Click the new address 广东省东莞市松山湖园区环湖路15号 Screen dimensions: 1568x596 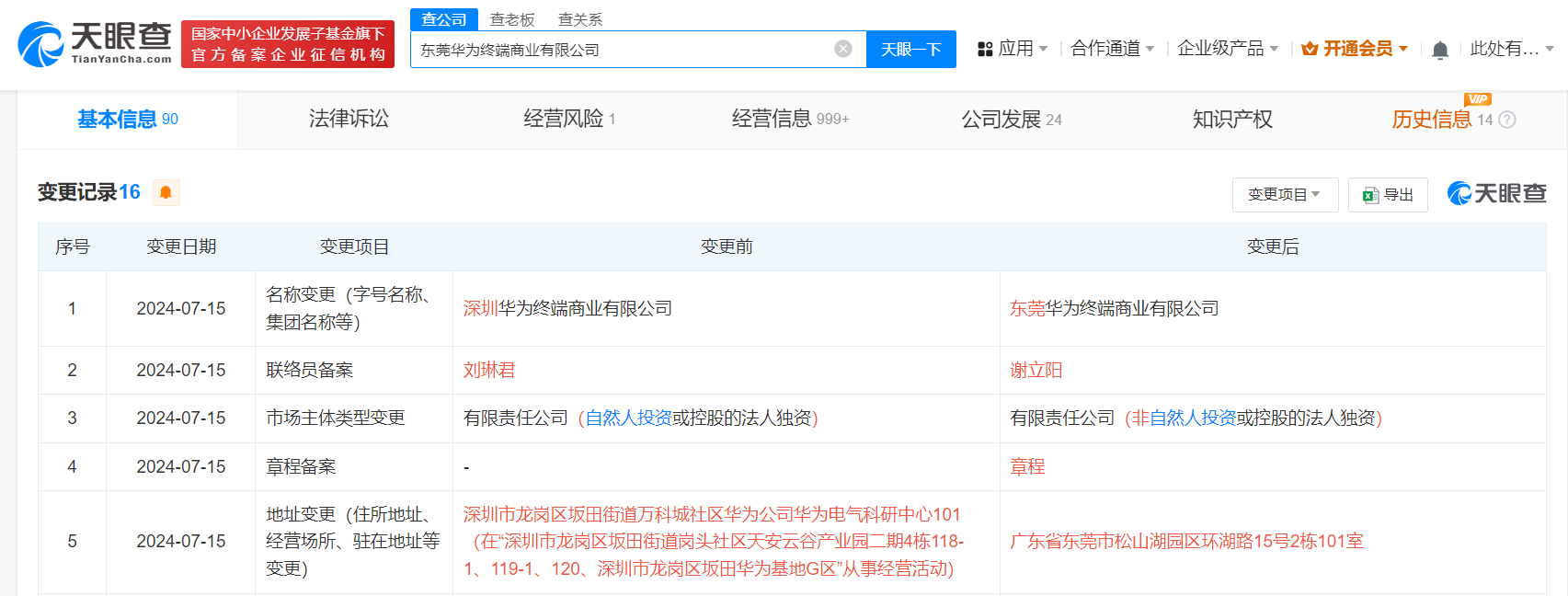click(1186, 542)
